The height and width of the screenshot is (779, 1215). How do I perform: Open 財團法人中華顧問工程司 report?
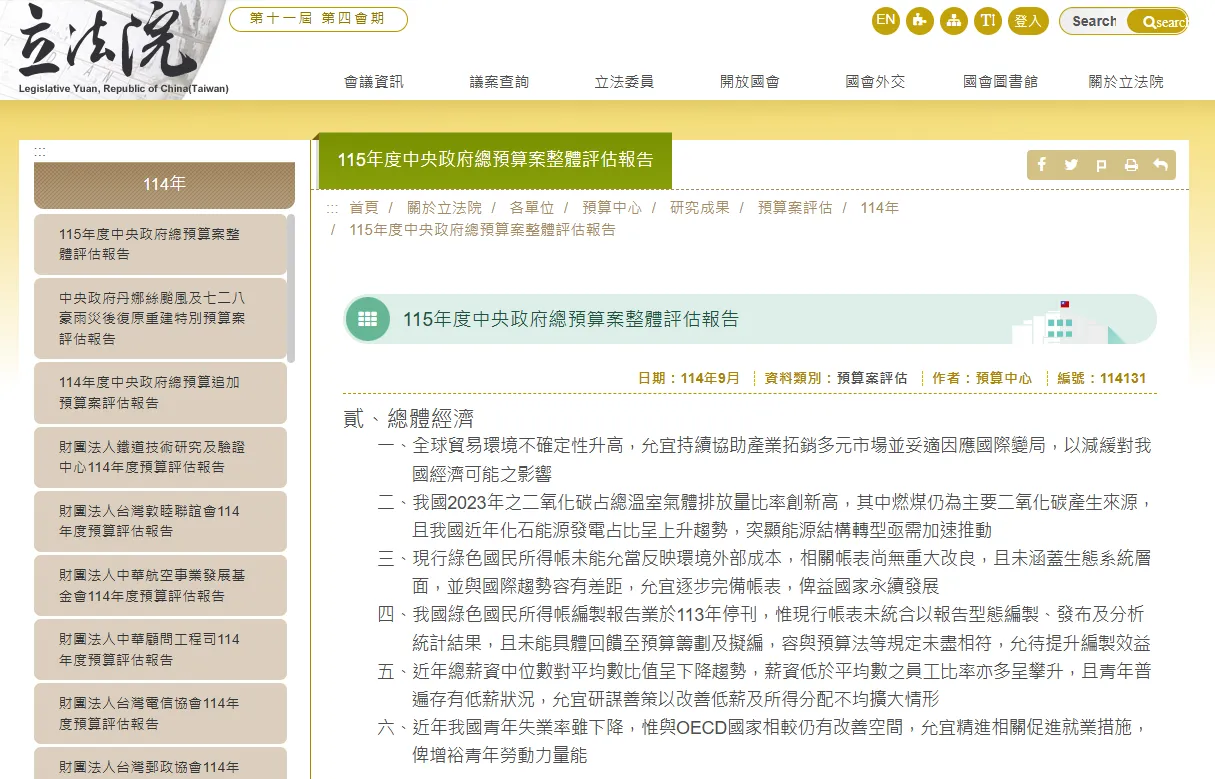pos(160,650)
